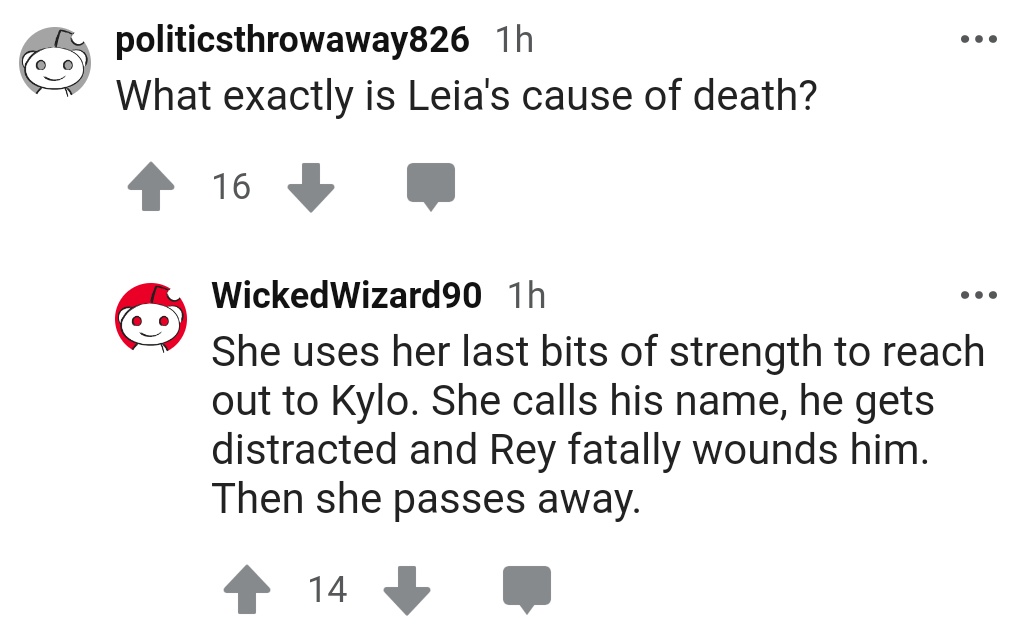
Task: Reply to politicsthrowaway826's comment
Action: [x=431, y=187]
